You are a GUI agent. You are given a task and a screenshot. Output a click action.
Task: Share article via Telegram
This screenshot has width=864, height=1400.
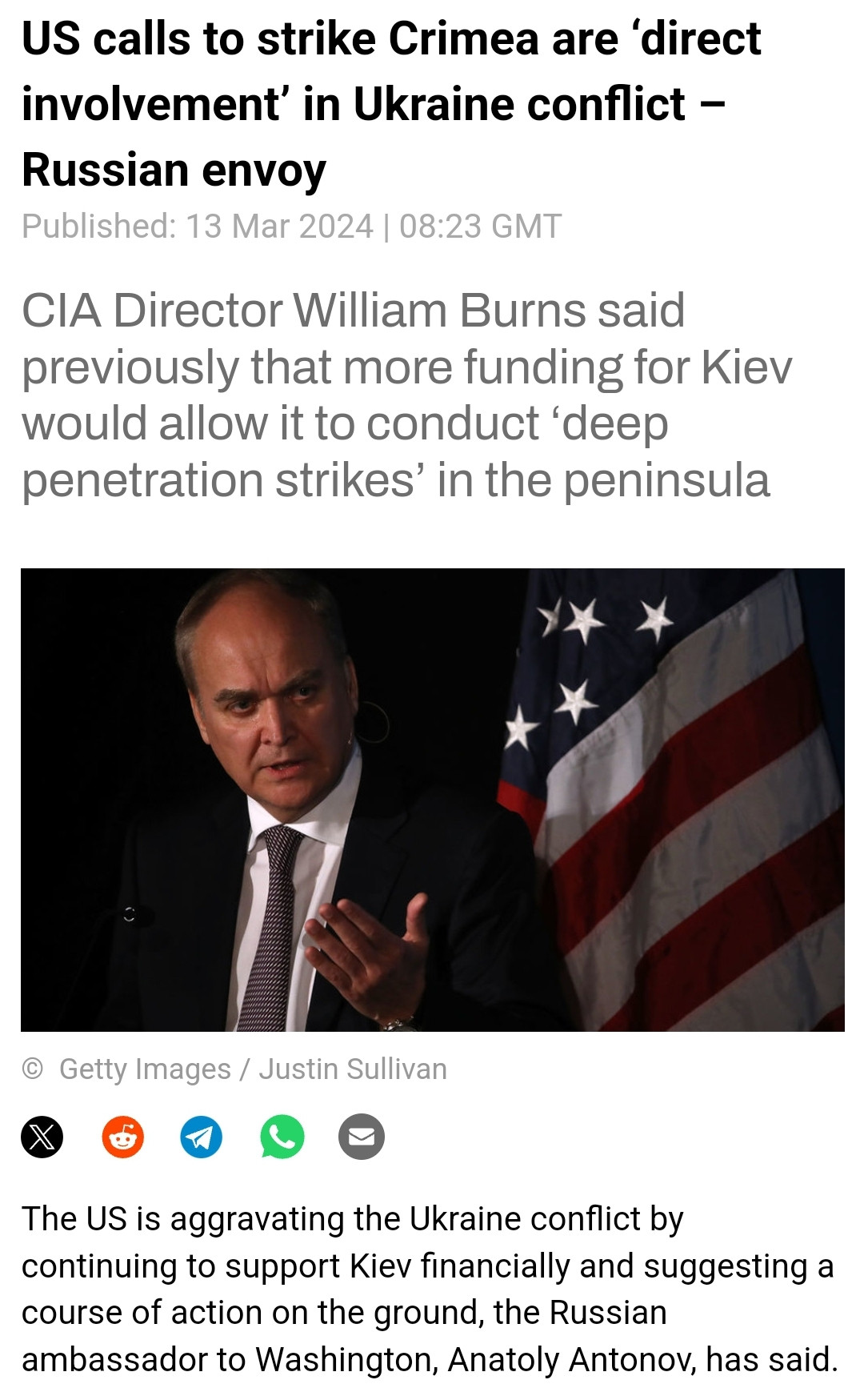coord(202,1137)
